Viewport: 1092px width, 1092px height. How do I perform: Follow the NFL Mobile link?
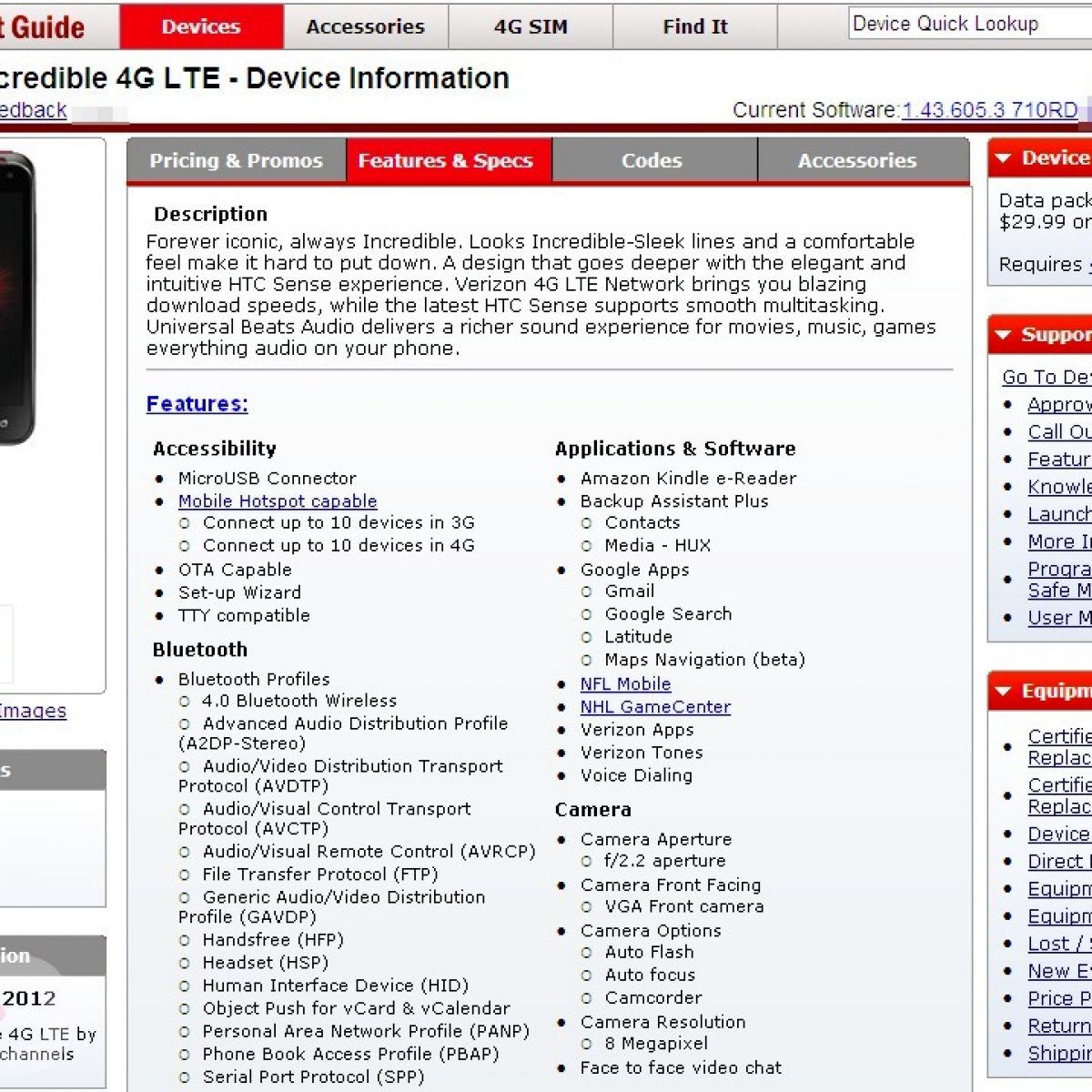[625, 684]
